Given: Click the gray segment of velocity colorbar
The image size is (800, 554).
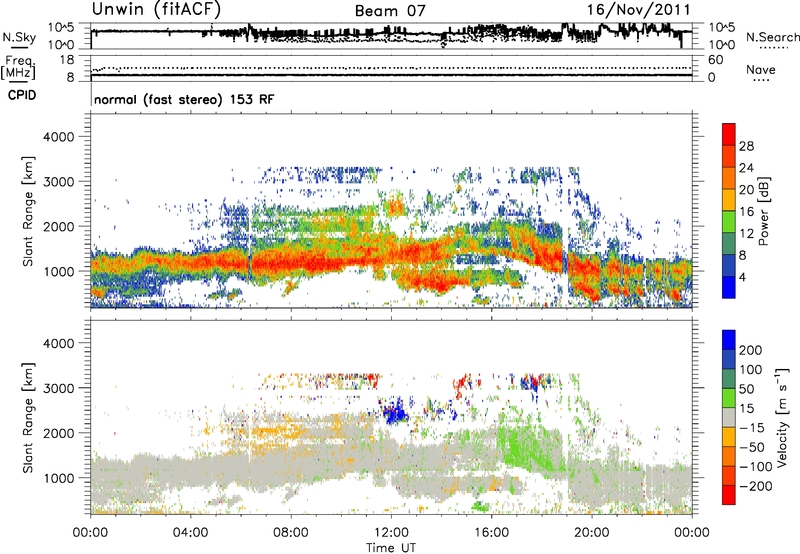Looking at the screenshot, I should [x=729, y=418].
